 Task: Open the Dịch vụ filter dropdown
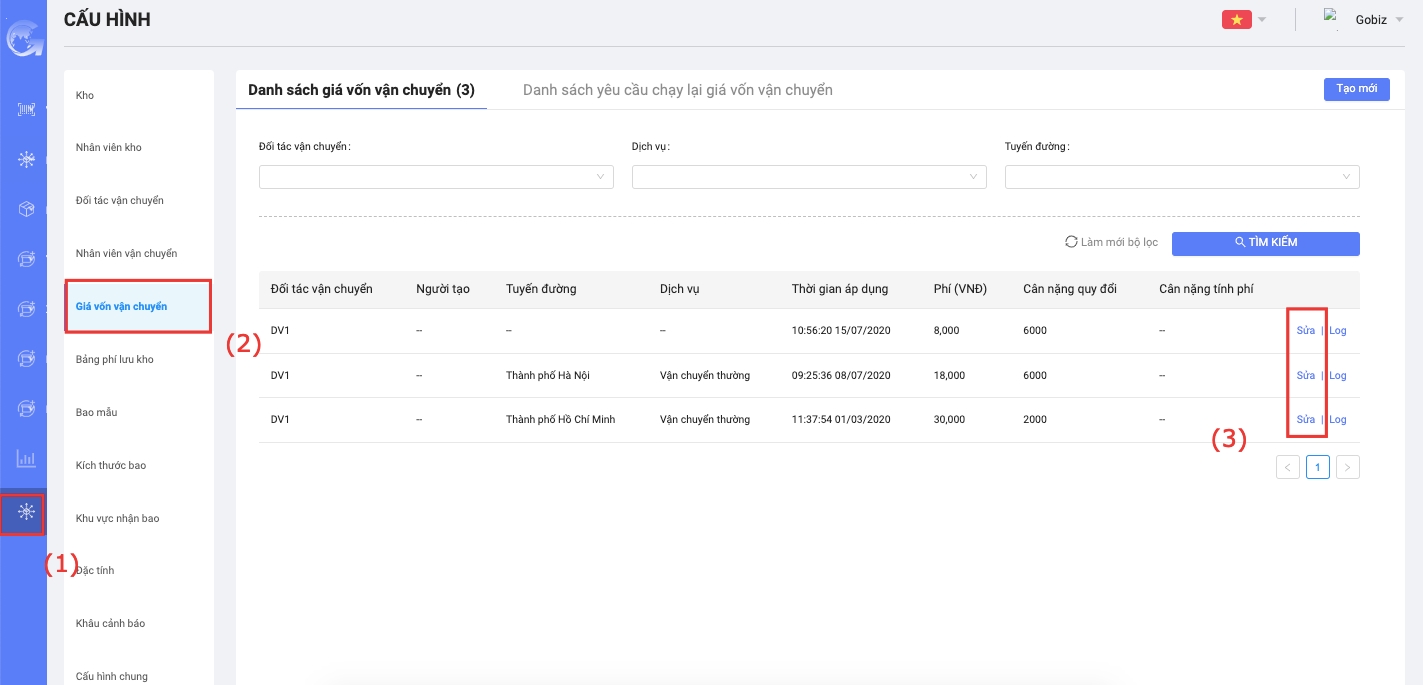(x=808, y=177)
